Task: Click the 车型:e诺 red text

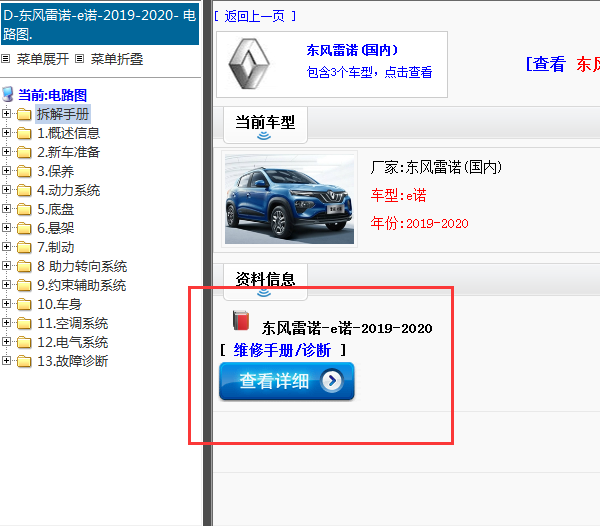Action: tap(398, 195)
